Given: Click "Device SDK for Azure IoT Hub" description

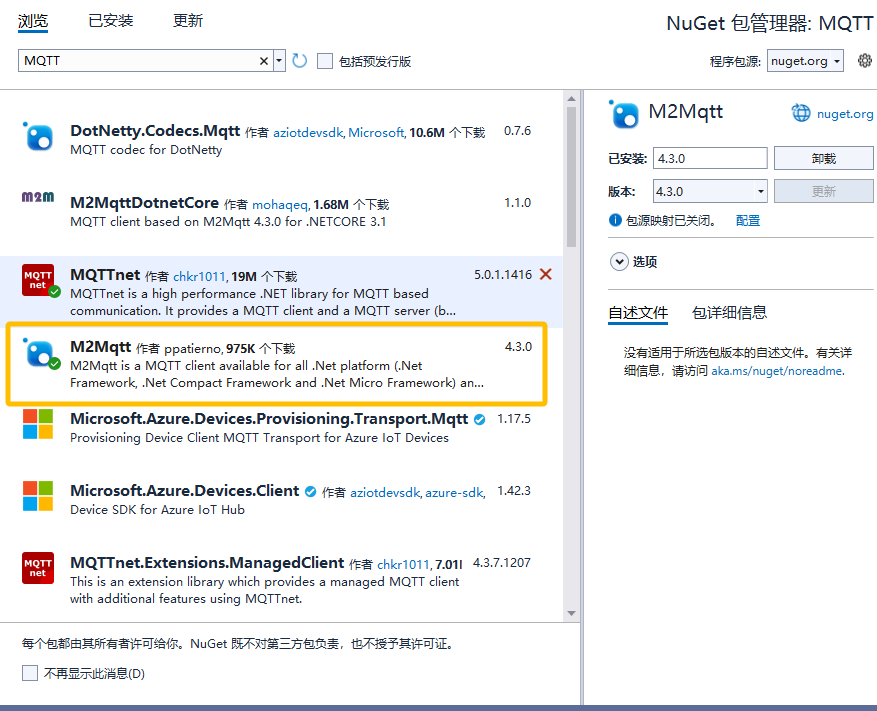Looking at the screenshot, I should (157, 510).
